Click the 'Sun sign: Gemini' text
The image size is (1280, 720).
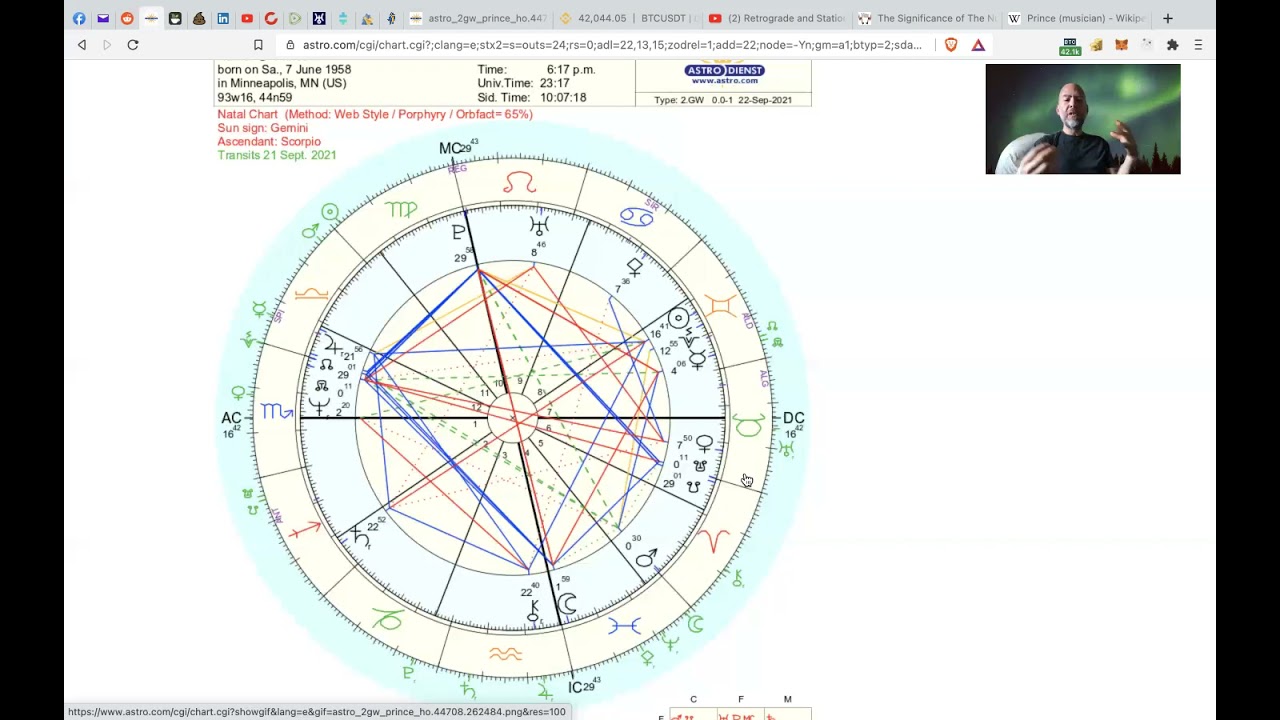pyautogui.click(x=263, y=128)
